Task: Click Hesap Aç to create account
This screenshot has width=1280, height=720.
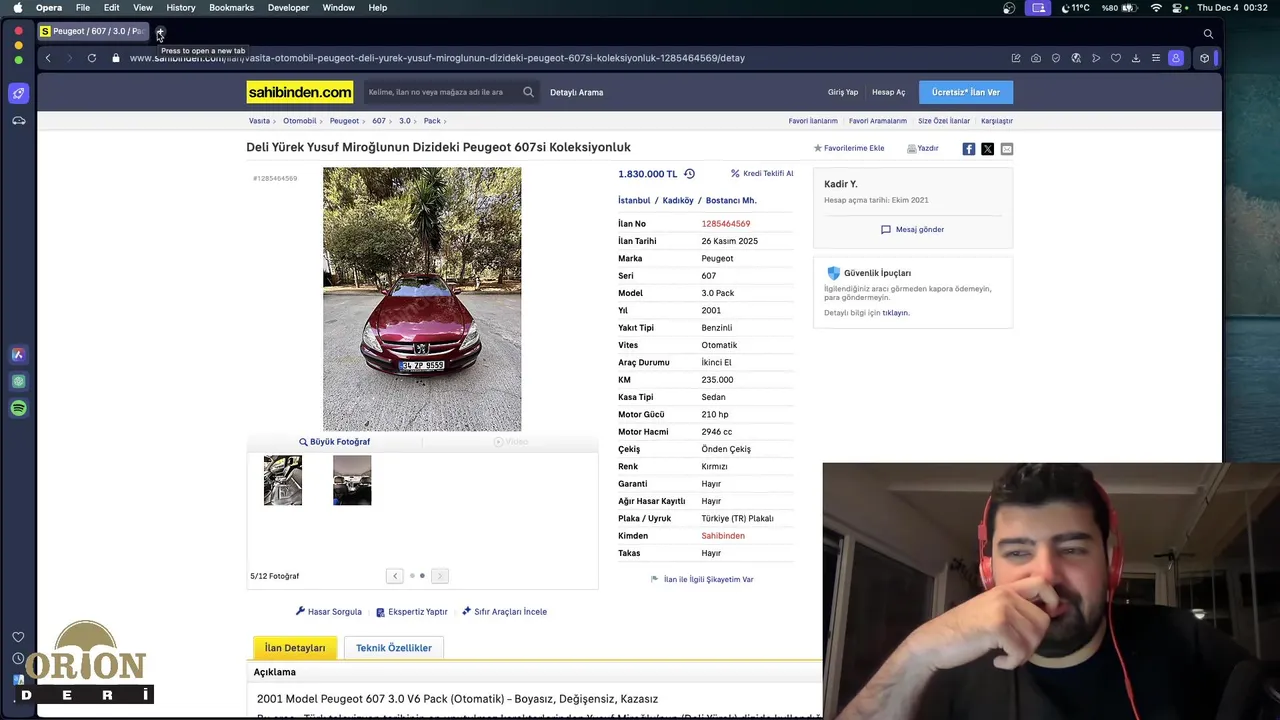Action: [x=888, y=92]
